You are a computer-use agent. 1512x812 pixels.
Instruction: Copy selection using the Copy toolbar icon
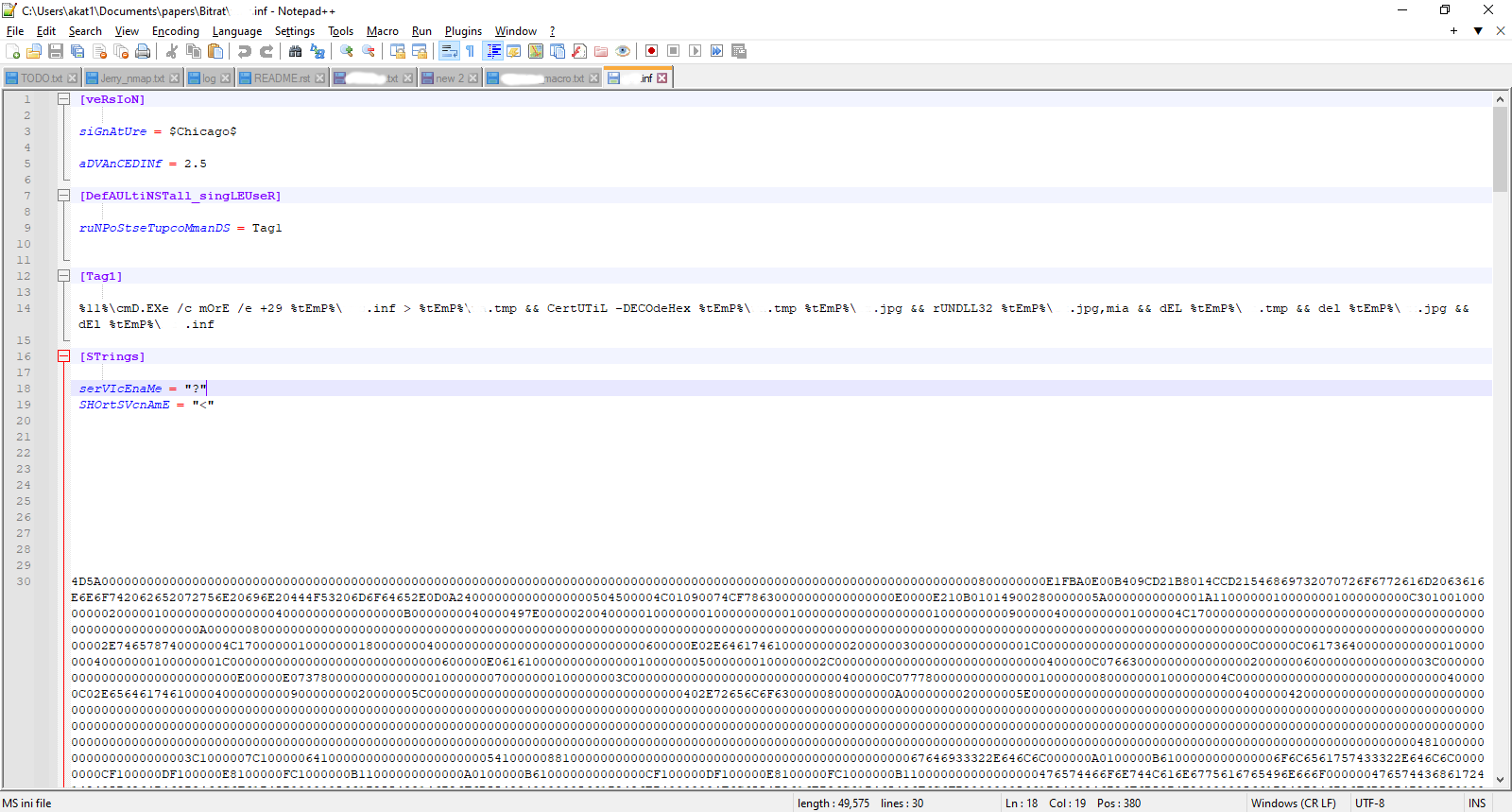194,51
